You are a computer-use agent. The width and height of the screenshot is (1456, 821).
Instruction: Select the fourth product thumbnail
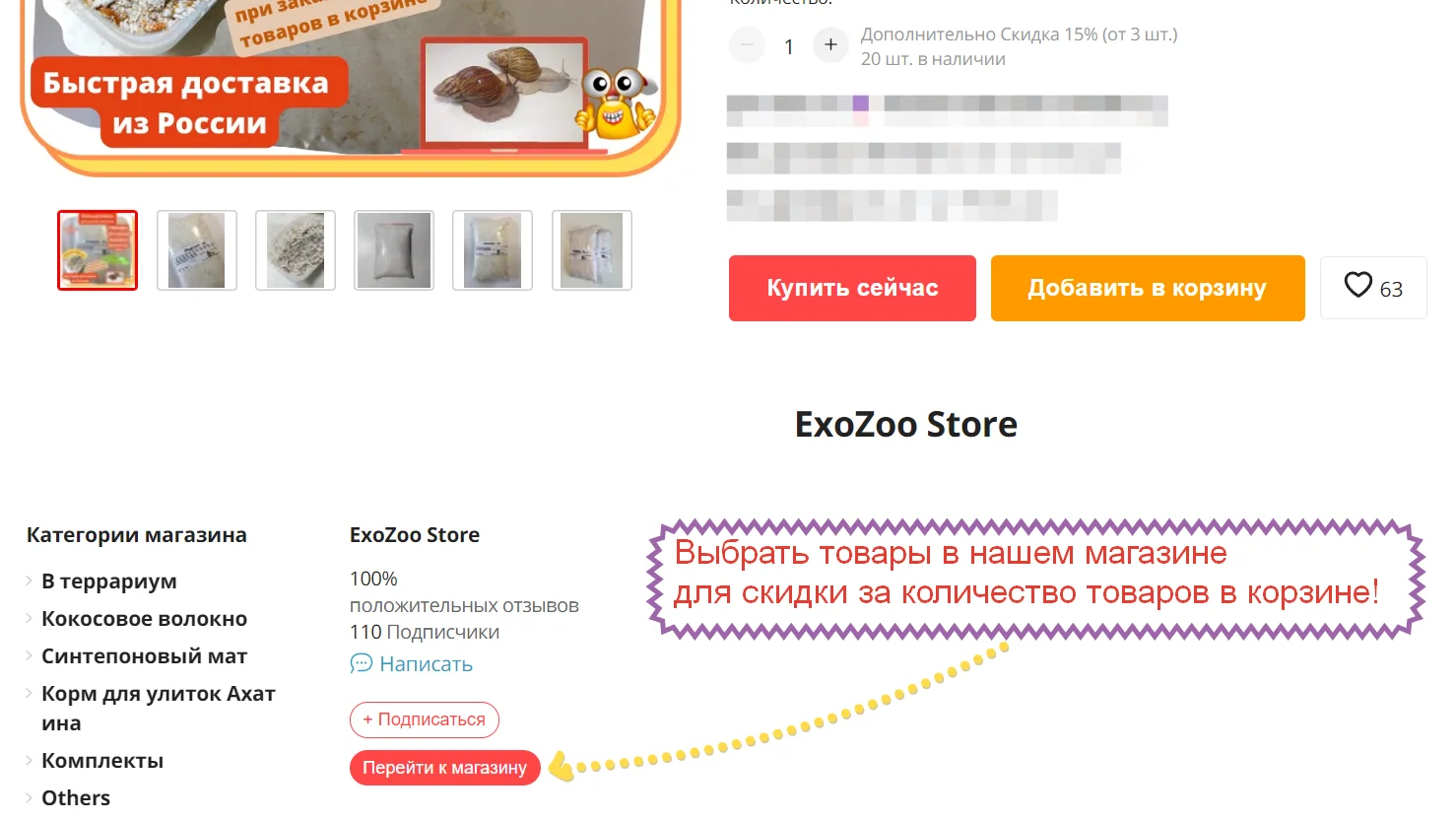click(394, 250)
